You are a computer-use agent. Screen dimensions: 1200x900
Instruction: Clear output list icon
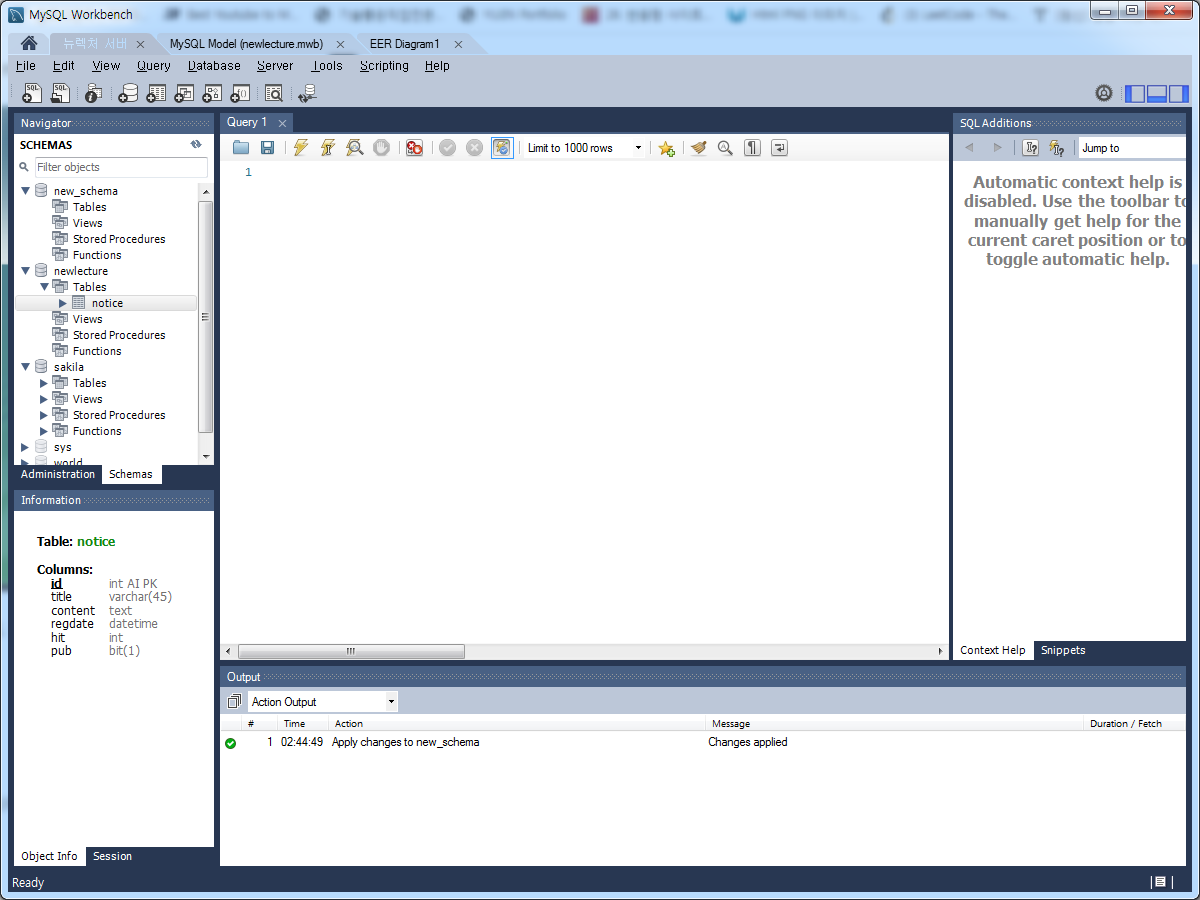pyautogui.click(x=234, y=702)
